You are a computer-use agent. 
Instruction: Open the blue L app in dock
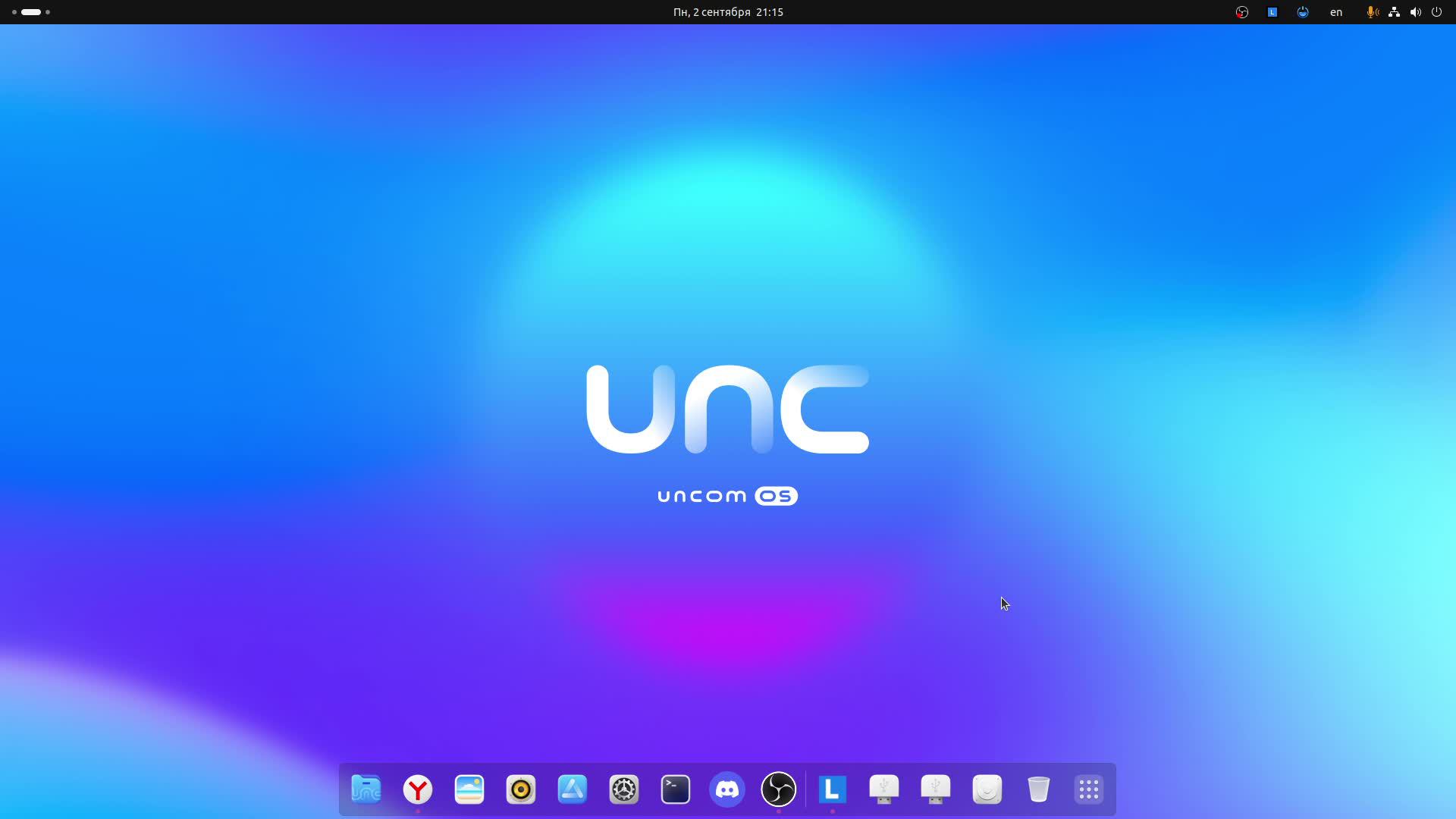pyautogui.click(x=833, y=789)
